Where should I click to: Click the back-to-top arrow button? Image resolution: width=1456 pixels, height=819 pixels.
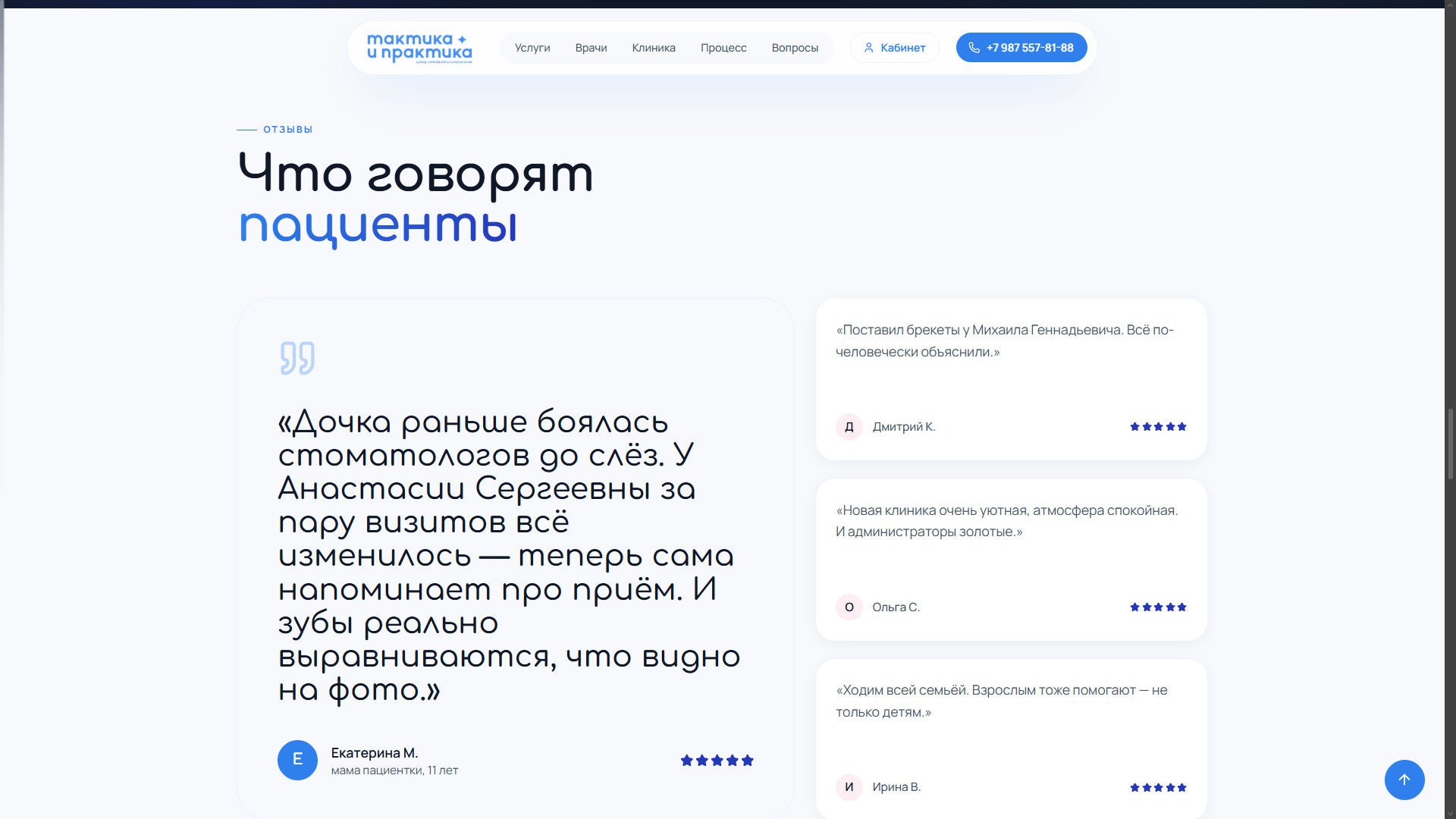click(x=1404, y=780)
